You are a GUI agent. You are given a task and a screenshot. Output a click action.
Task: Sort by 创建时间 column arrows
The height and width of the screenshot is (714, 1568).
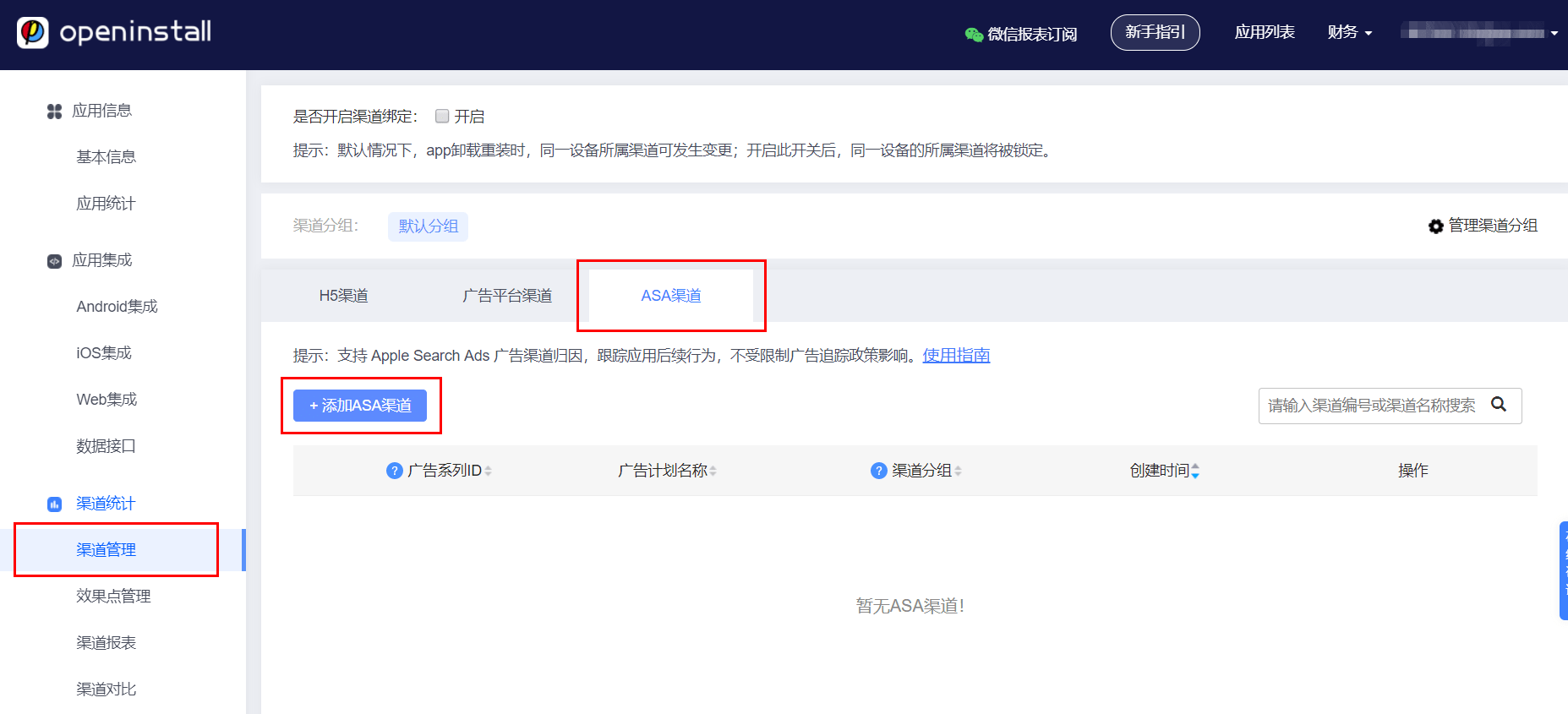(x=1195, y=471)
